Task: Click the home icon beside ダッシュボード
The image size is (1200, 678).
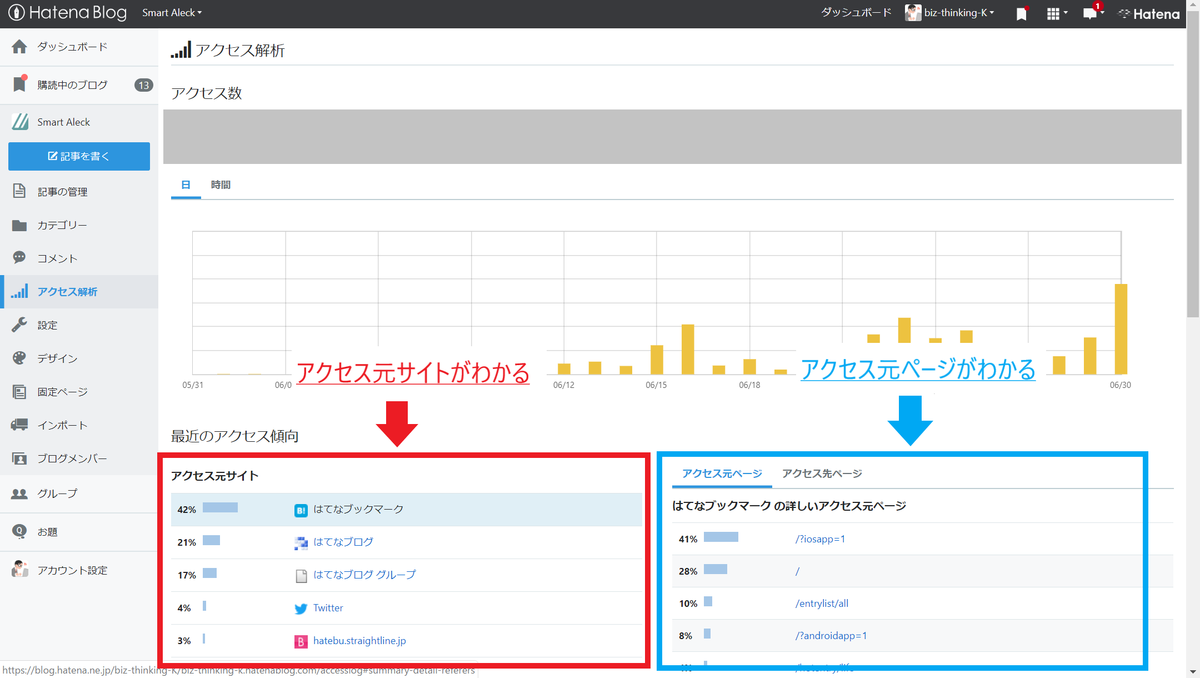Action: (19, 47)
